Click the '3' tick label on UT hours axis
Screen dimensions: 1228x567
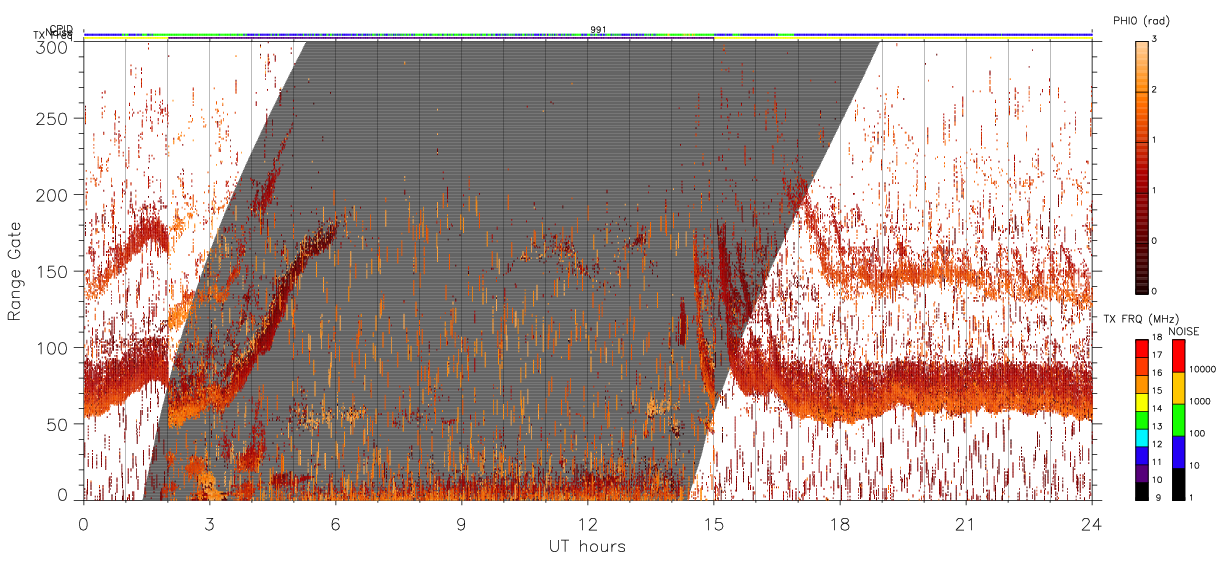pos(209,524)
